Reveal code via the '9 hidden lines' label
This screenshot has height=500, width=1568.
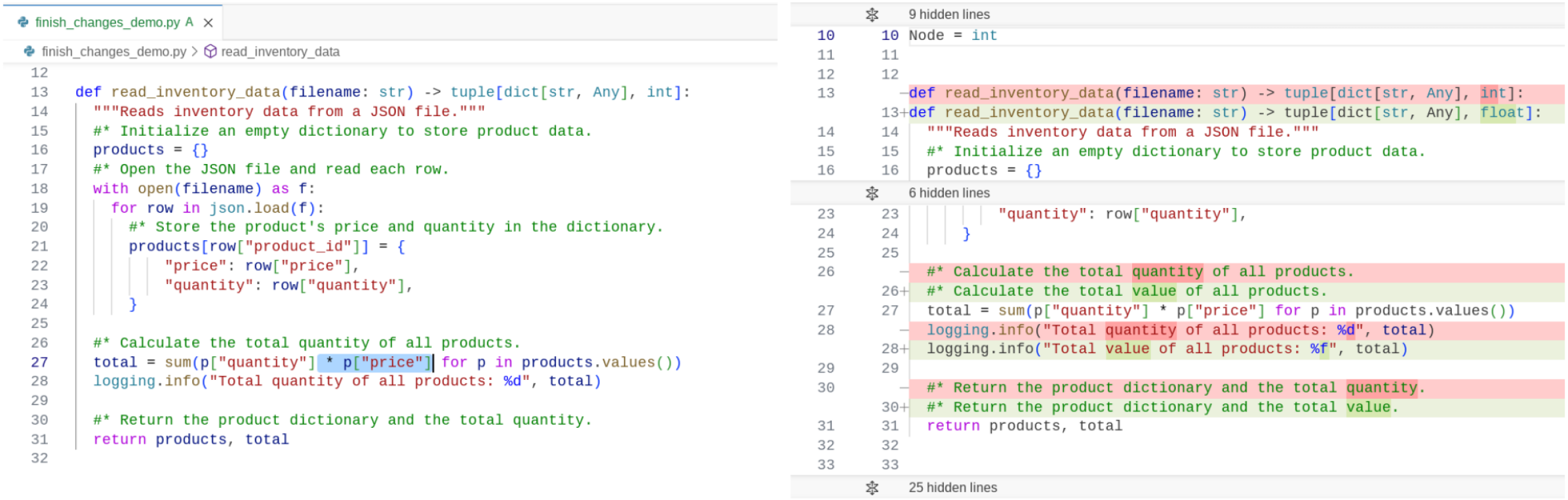tap(949, 14)
